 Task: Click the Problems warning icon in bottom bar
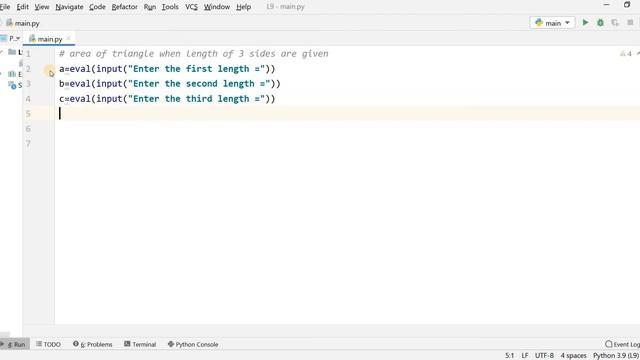[x=76, y=344]
